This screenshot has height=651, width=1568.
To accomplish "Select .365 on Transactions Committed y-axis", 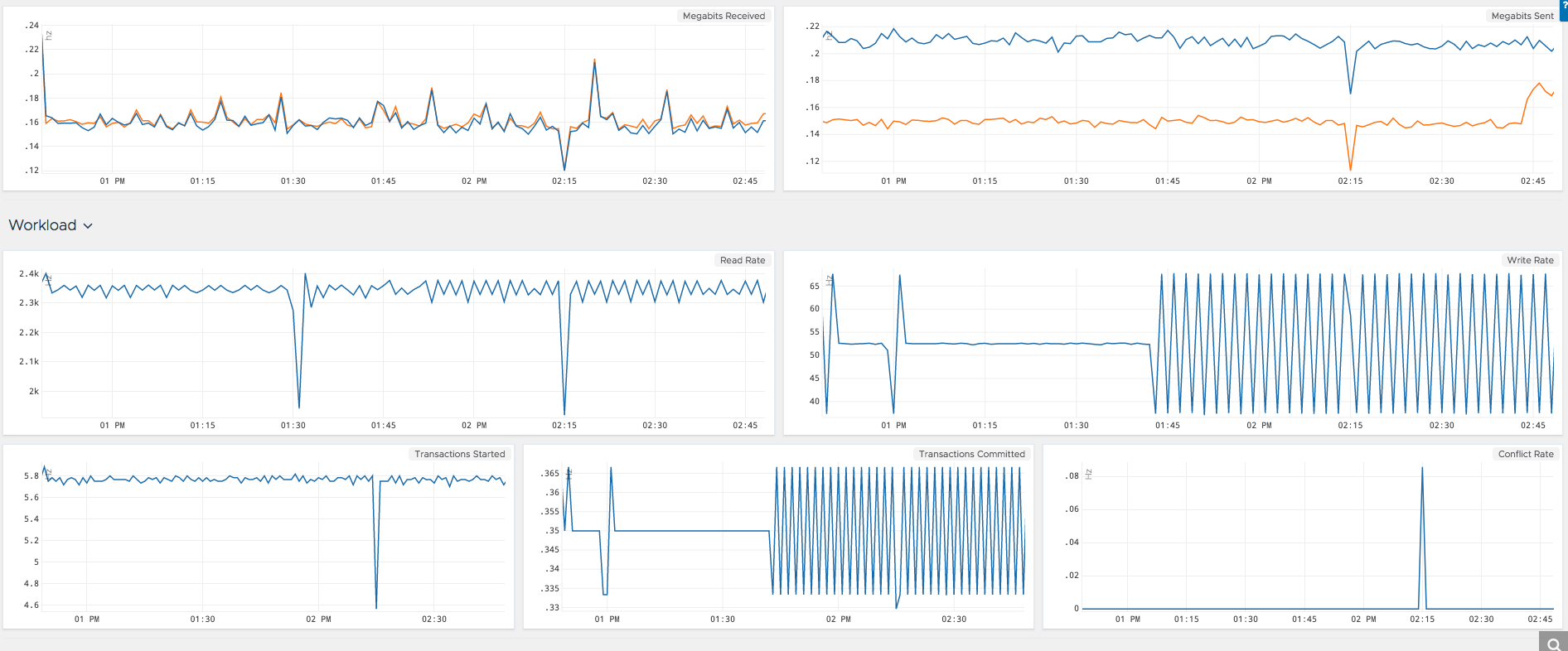I will coord(550,473).
